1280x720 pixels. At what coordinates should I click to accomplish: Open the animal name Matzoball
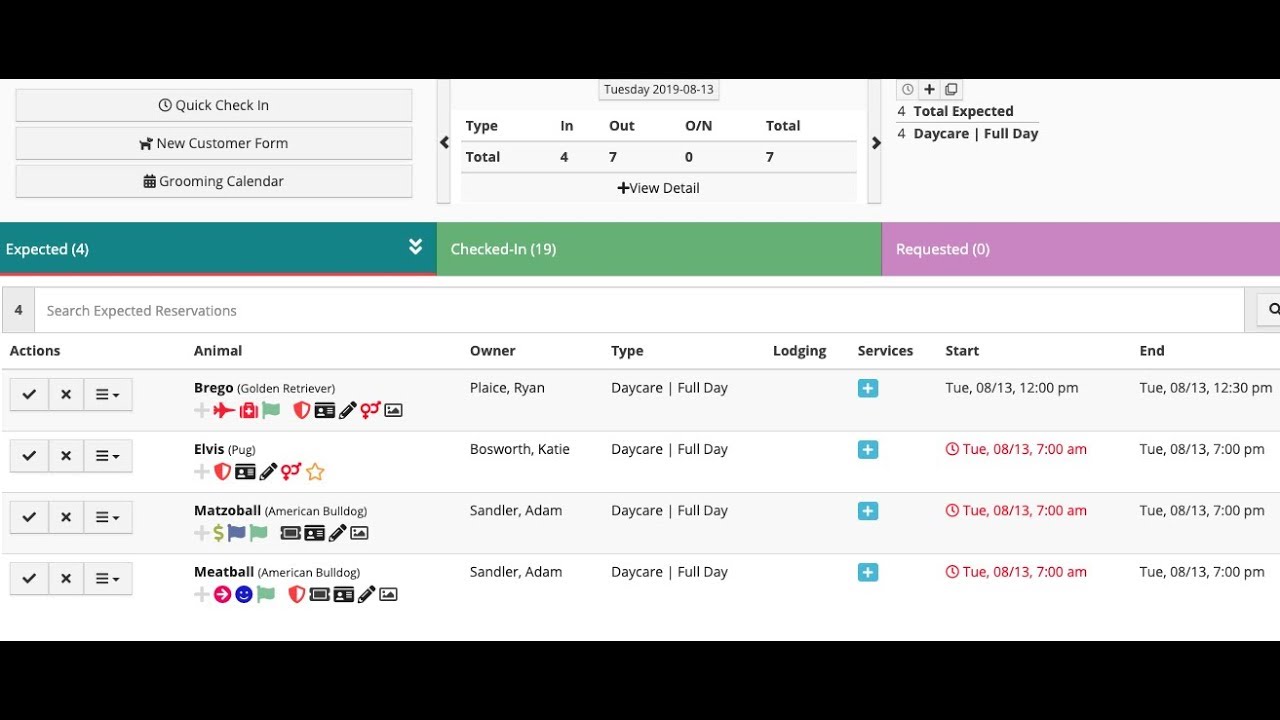227,510
